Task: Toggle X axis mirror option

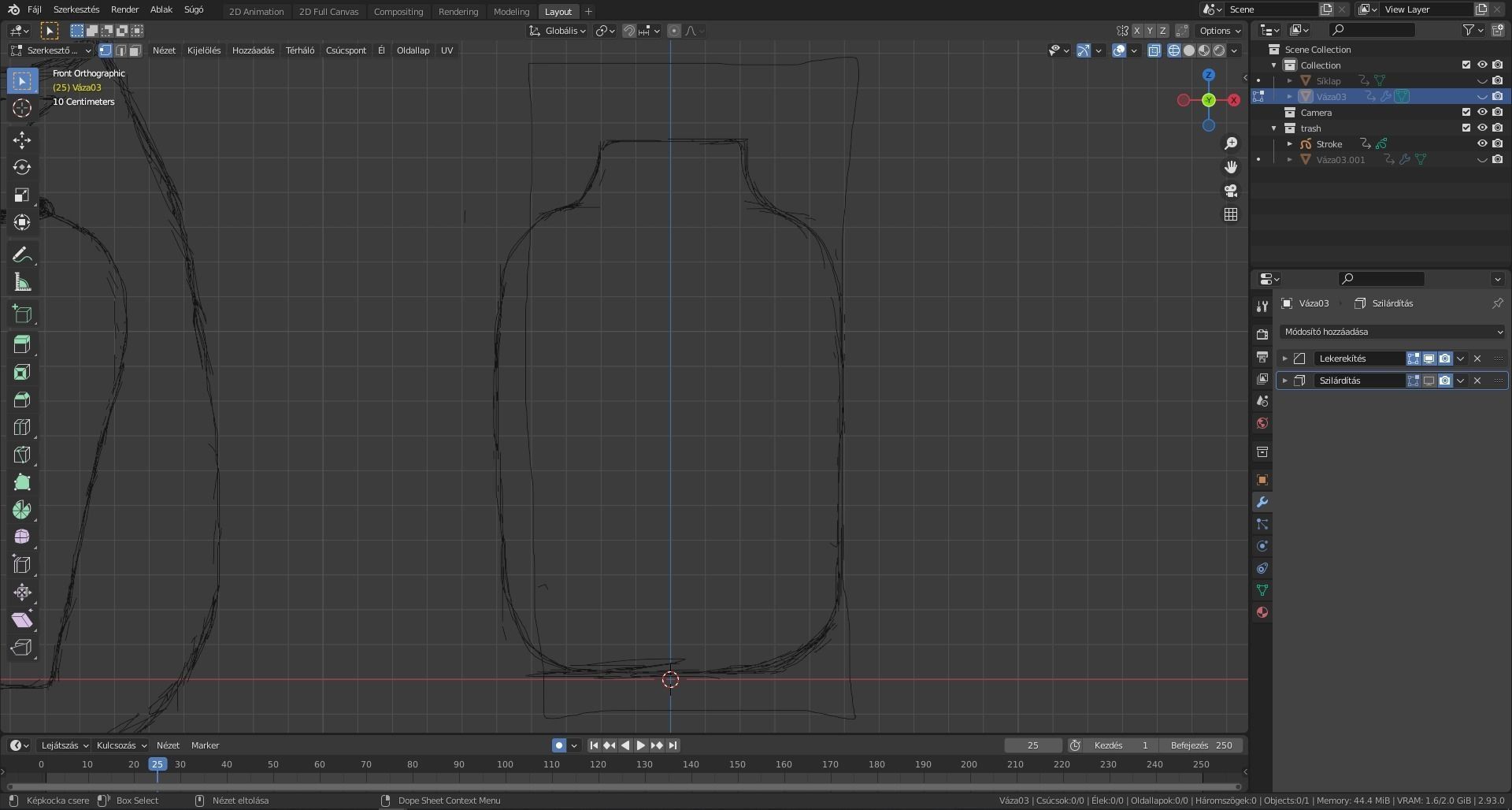Action: 1137,31
